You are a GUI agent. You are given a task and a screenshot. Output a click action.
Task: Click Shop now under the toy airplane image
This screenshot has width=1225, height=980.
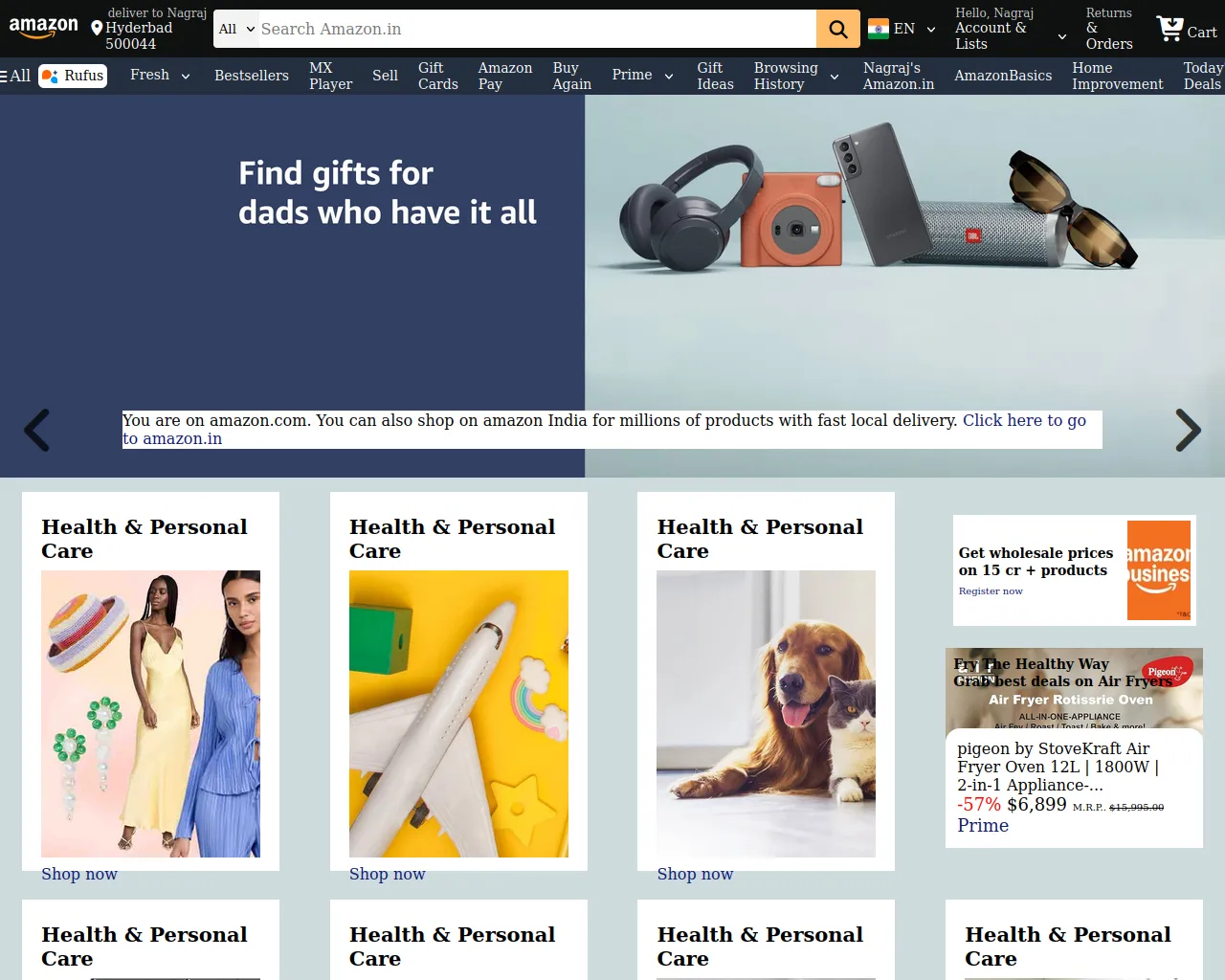point(388,874)
